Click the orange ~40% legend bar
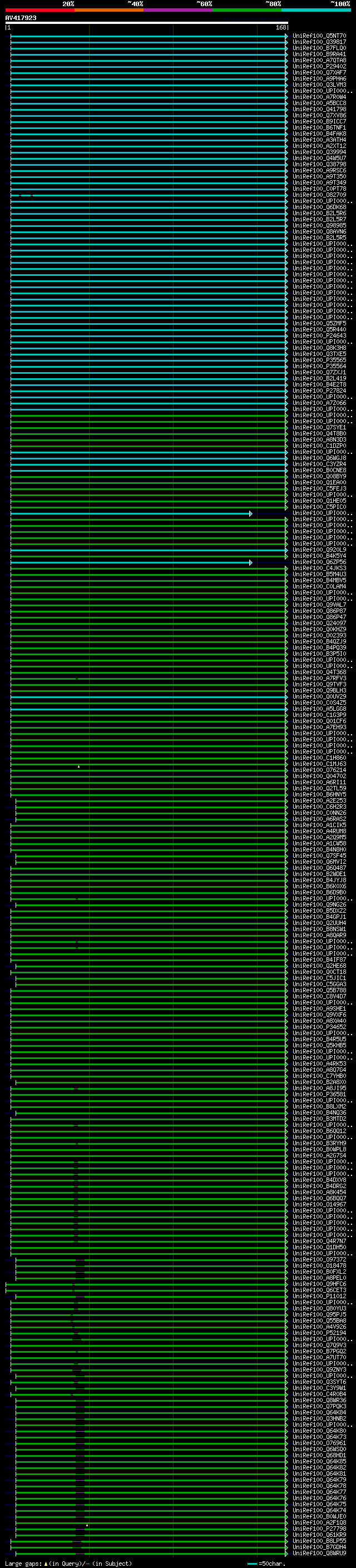Screen dimensions: 356x1568 [x=109, y=10]
